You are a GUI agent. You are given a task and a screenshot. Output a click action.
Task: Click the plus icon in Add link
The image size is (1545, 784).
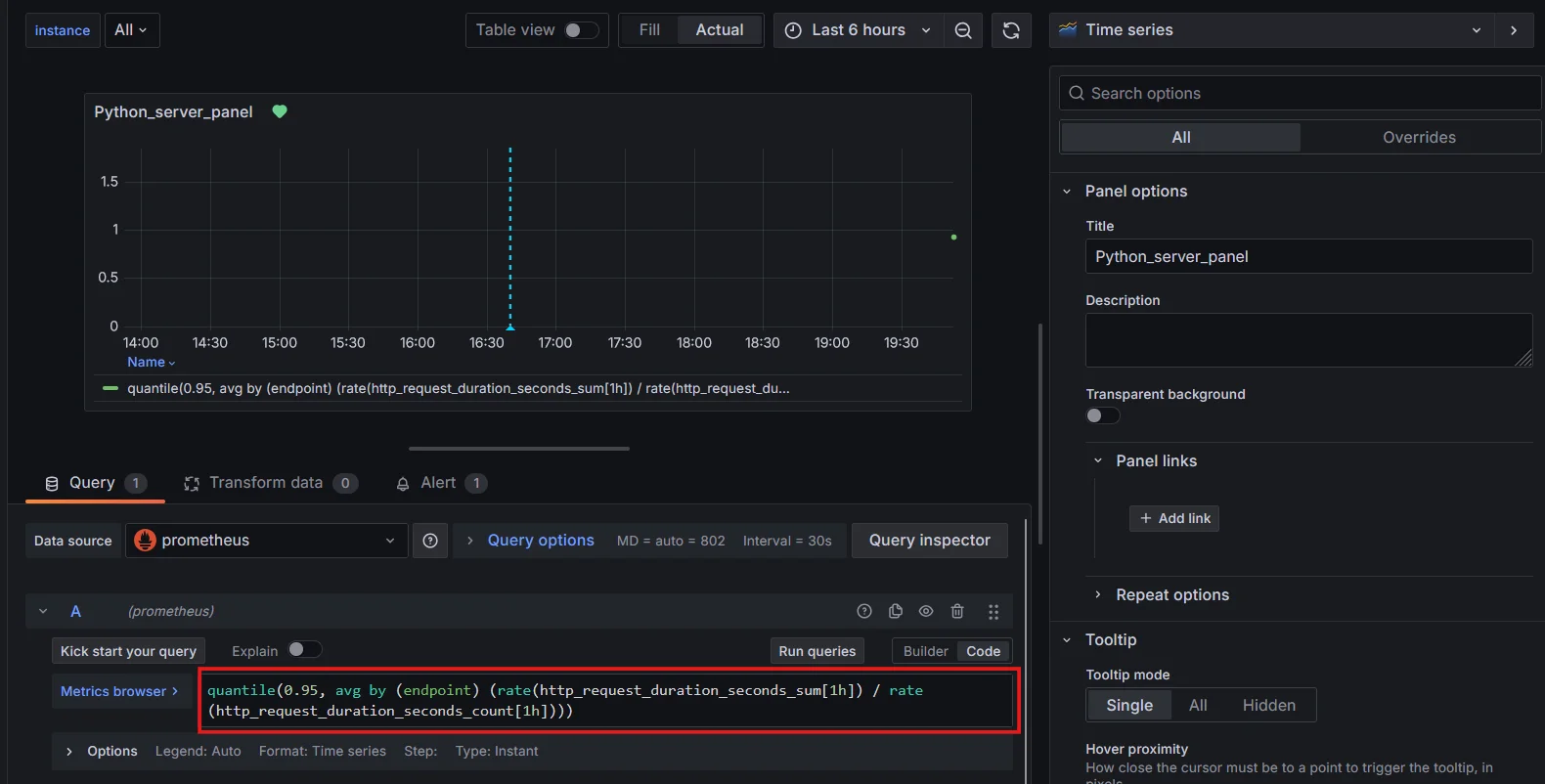pyautogui.click(x=1146, y=518)
